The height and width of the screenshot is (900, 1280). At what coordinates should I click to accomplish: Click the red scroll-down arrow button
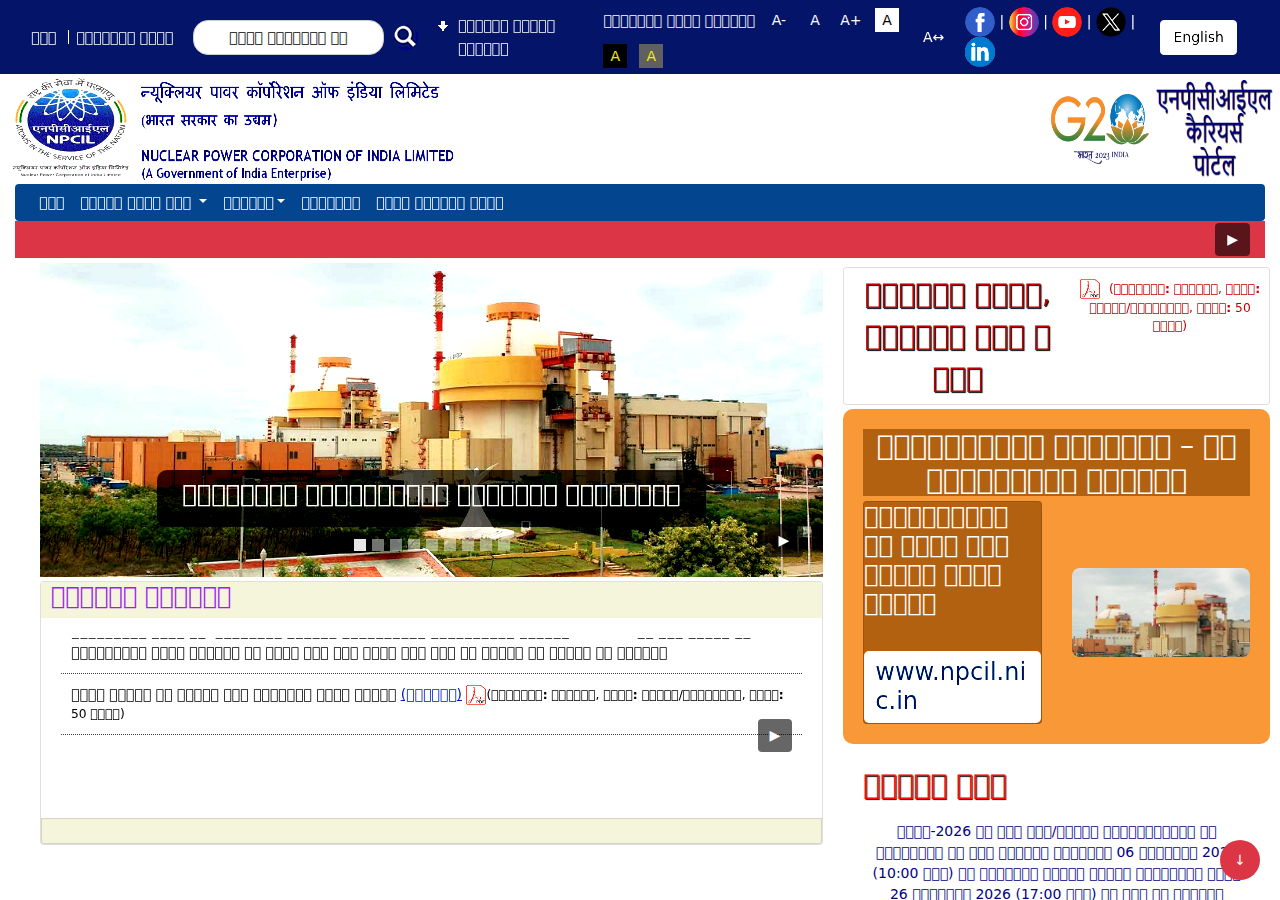(x=1240, y=860)
